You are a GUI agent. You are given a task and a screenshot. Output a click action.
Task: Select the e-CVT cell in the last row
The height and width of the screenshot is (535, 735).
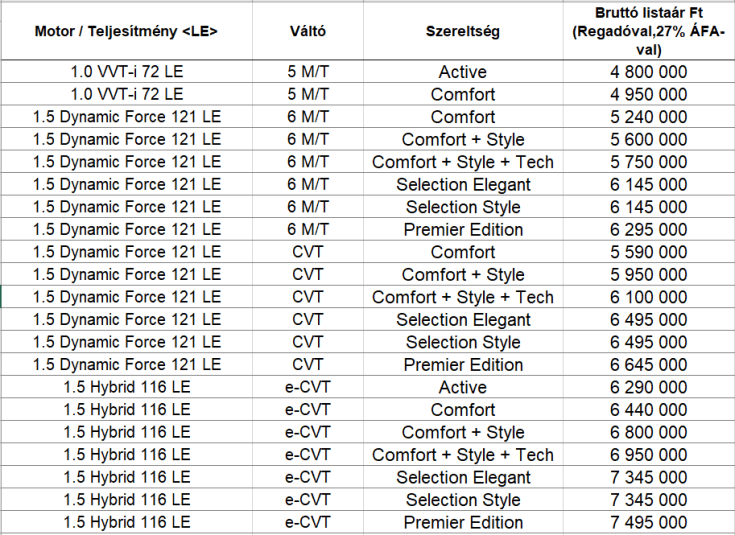pyautogui.click(x=308, y=522)
